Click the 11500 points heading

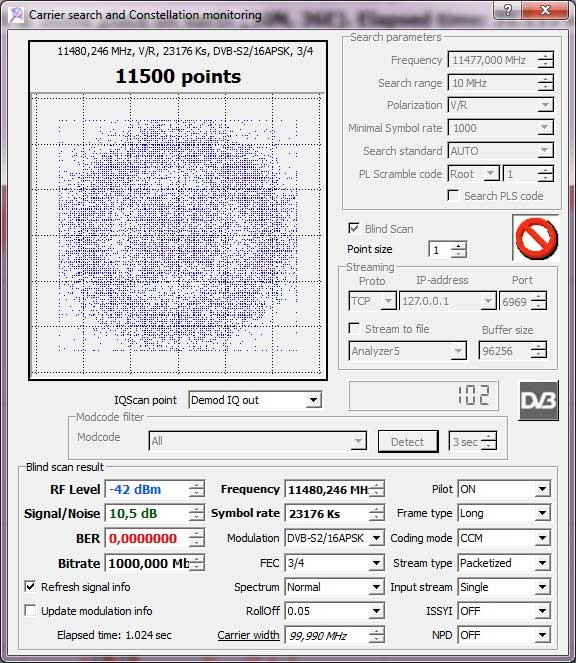click(178, 77)
